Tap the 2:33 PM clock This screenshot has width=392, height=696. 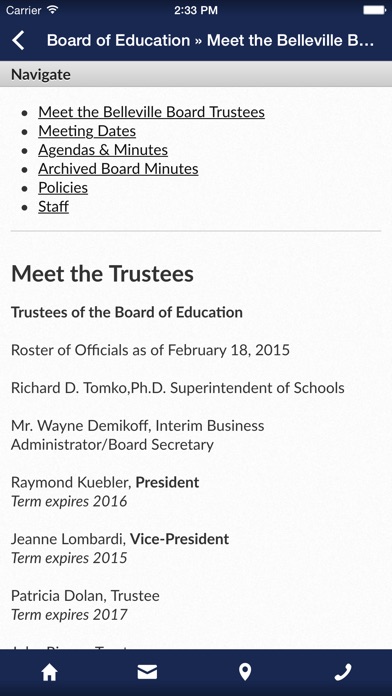pos(196,10)
